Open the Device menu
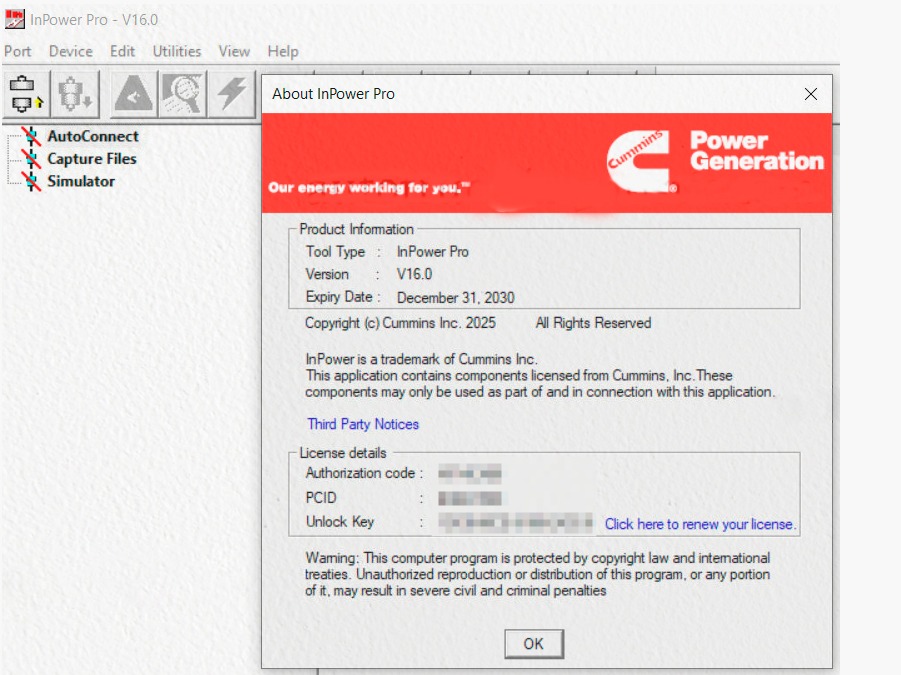 pos(70,51)
